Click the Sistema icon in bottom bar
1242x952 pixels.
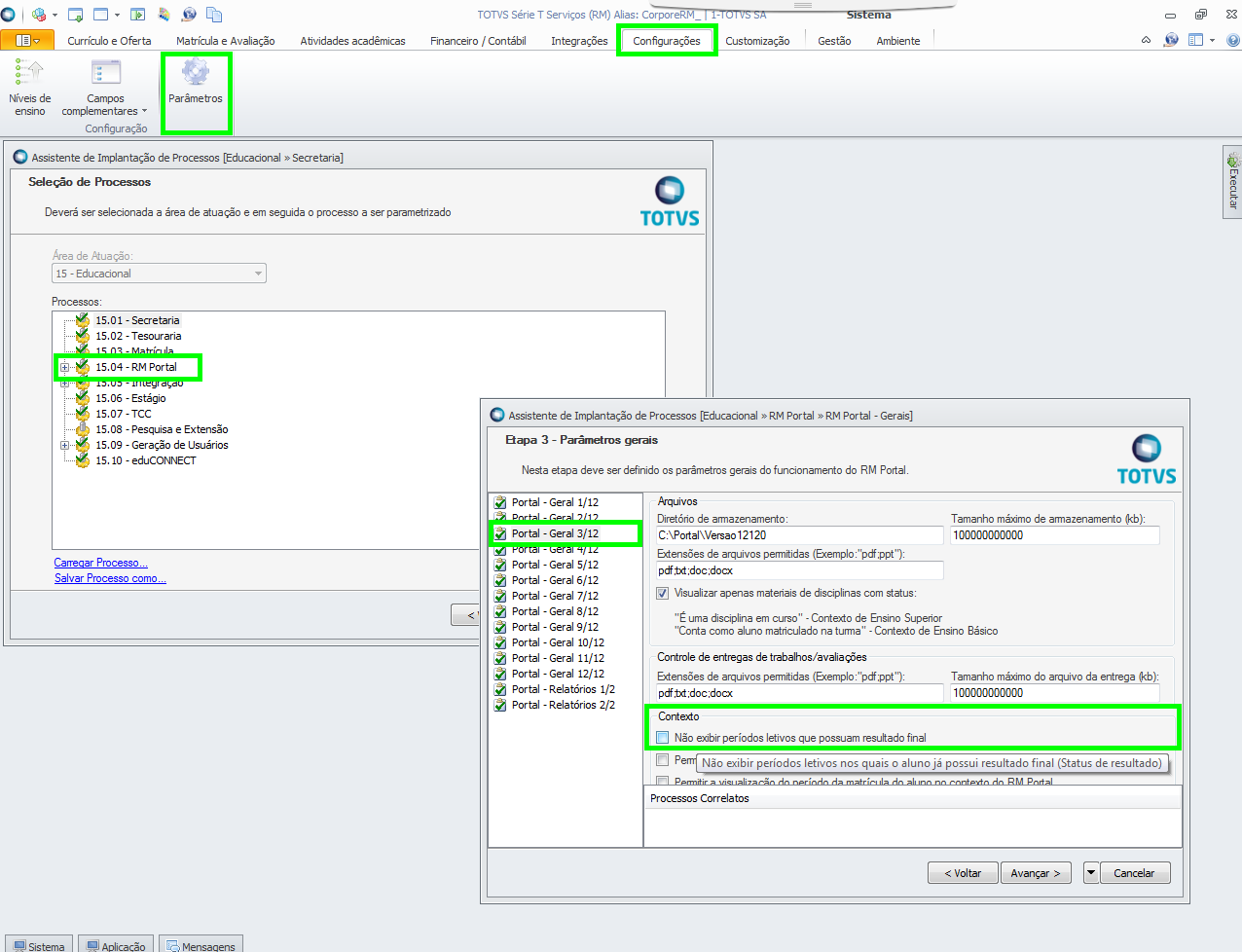(x=19, y=946)
